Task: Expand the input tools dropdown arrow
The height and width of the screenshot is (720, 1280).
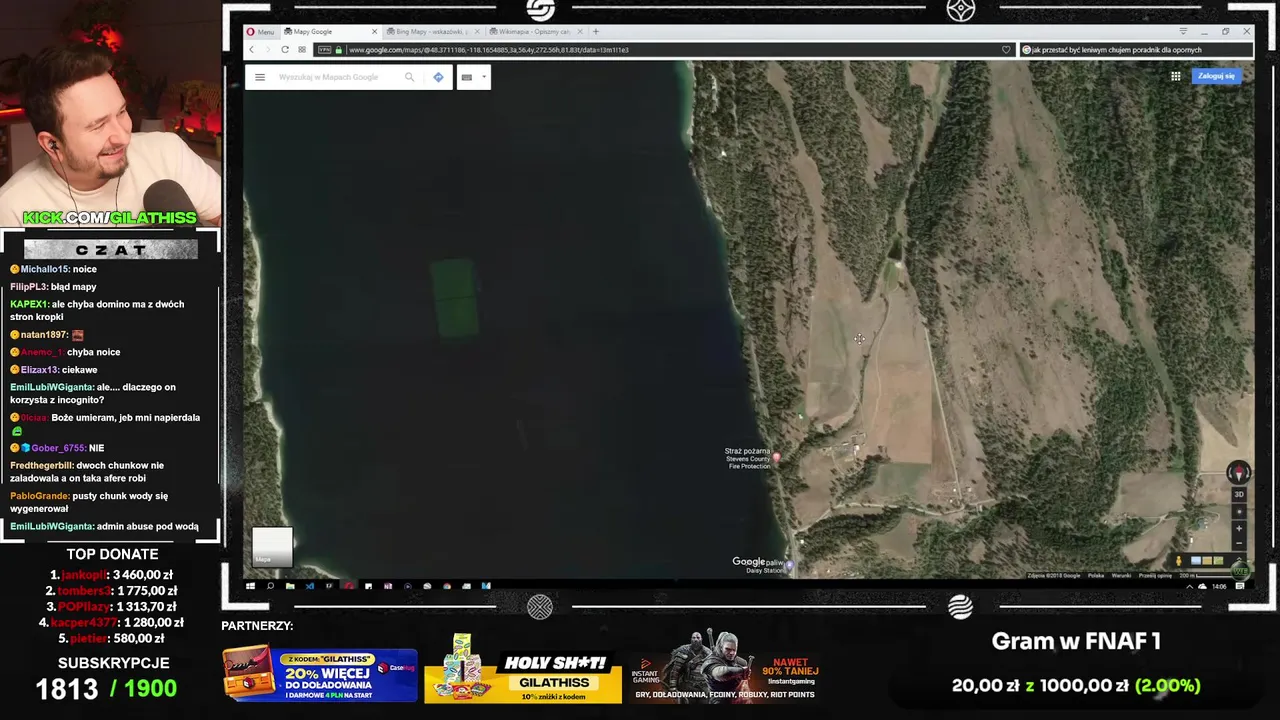Action: pyautogui.click(x=484, y=77)
